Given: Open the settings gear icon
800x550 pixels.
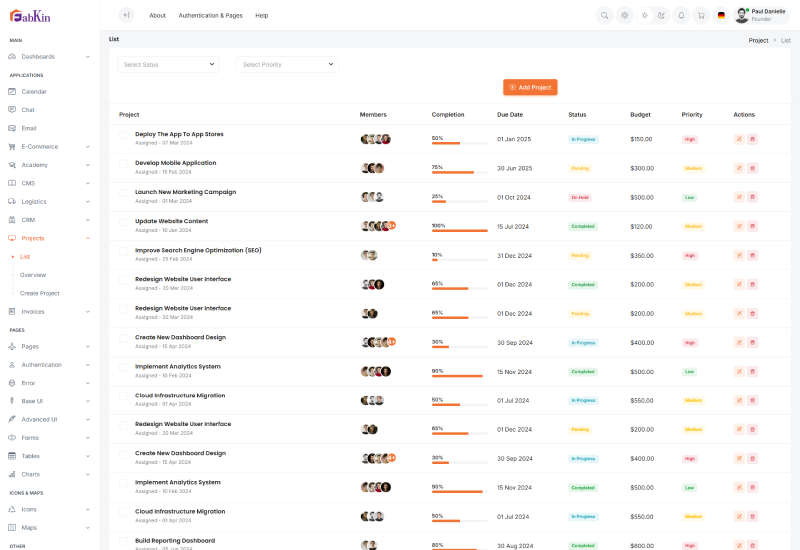Looking at the screenshot, I should point(624,15).
